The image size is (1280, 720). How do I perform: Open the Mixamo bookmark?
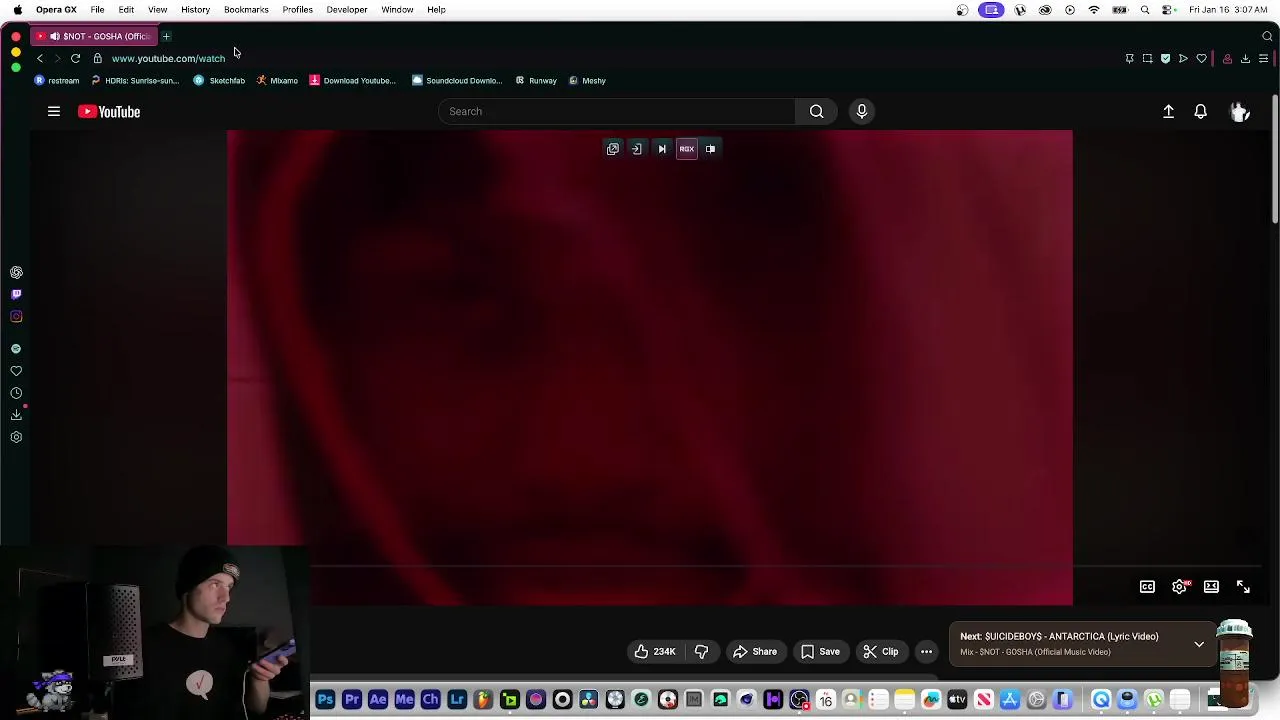pos(277,81)
